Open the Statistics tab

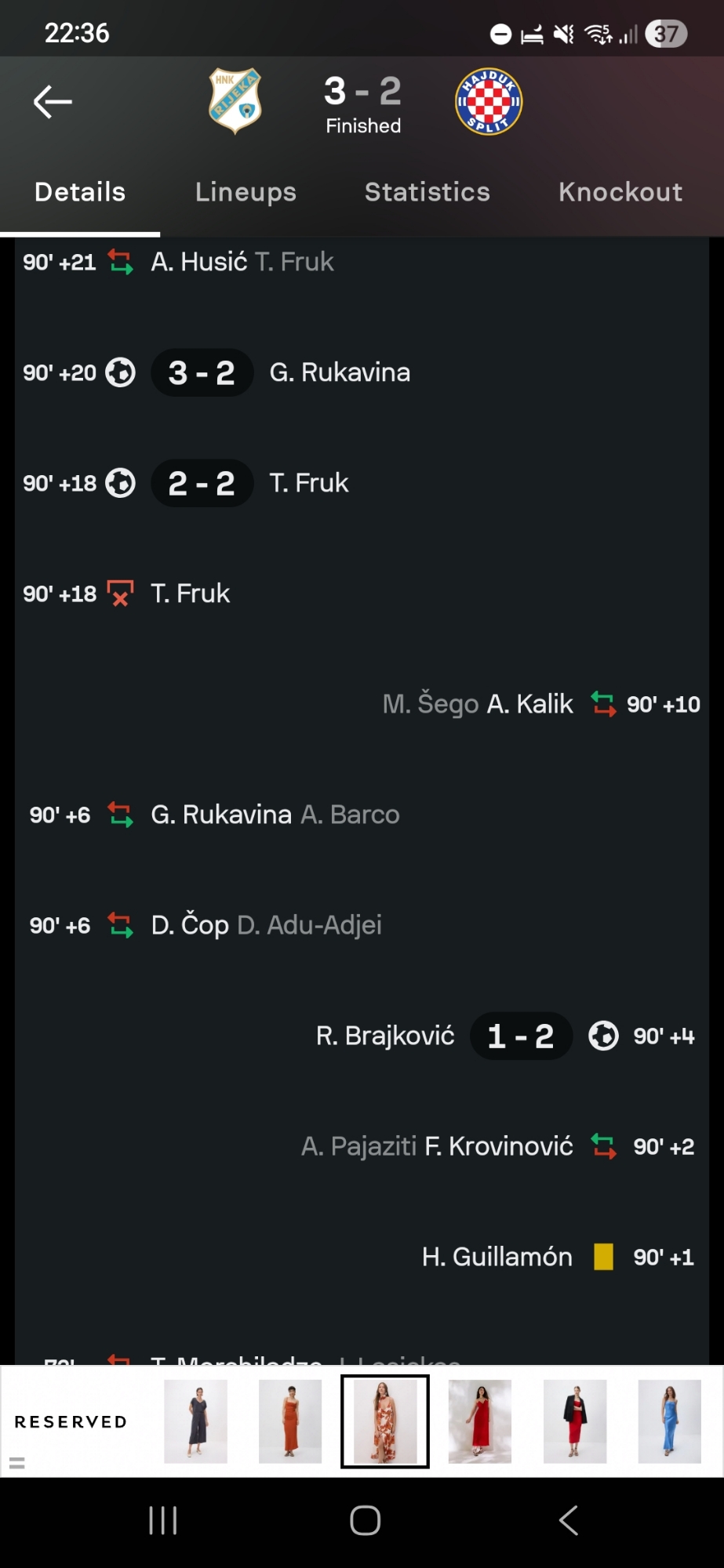coord(427,192)
